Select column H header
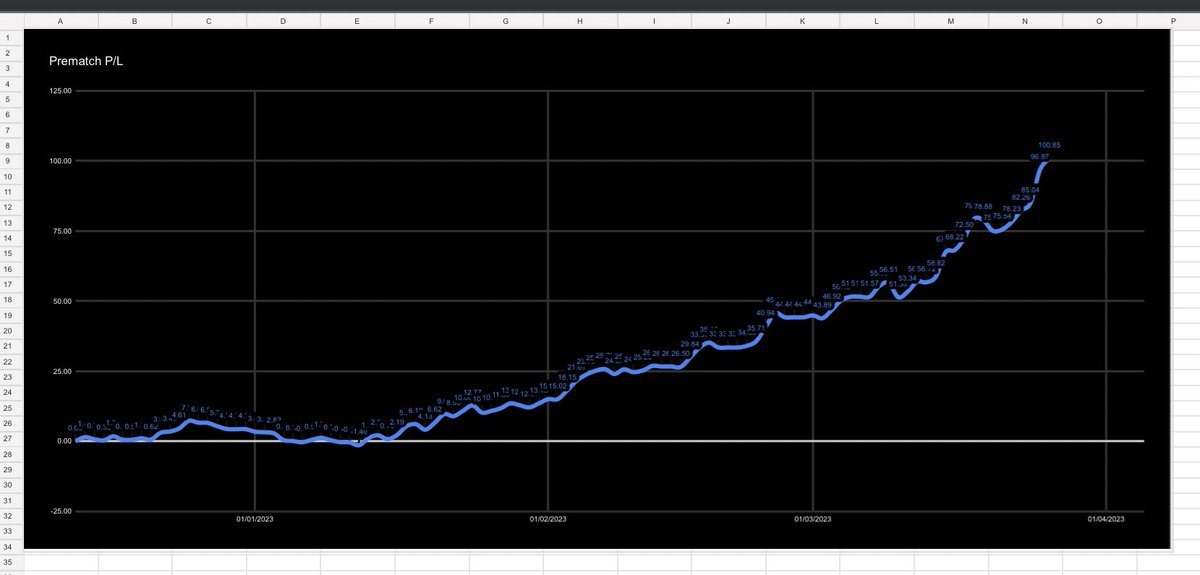Screen dimensions: 1200x575 (x=580, y=20)
